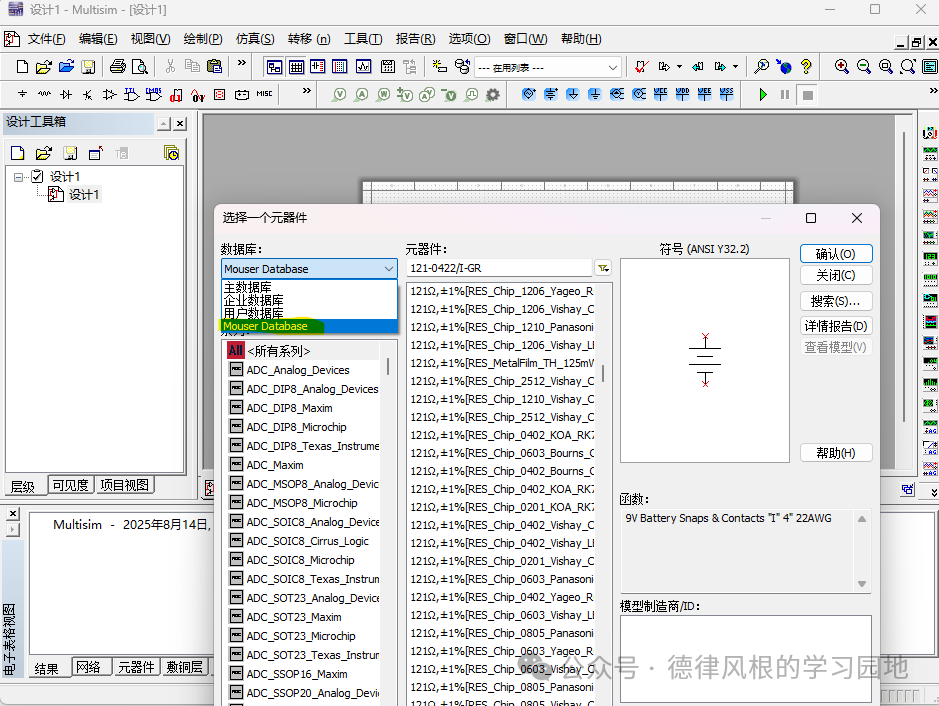Click the 帮助(H) button in dialog
Screen dimensions: 939x706
pos(836,453)
